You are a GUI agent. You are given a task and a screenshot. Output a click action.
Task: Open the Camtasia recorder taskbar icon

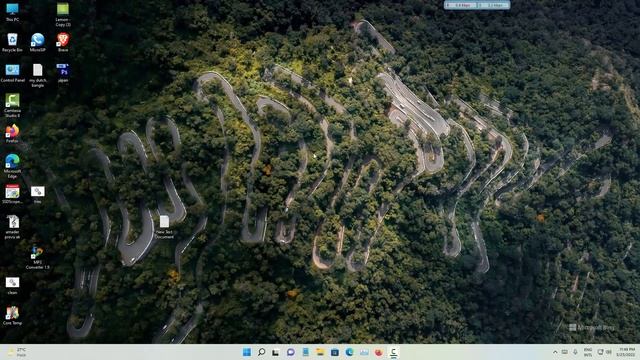(393, 352)
